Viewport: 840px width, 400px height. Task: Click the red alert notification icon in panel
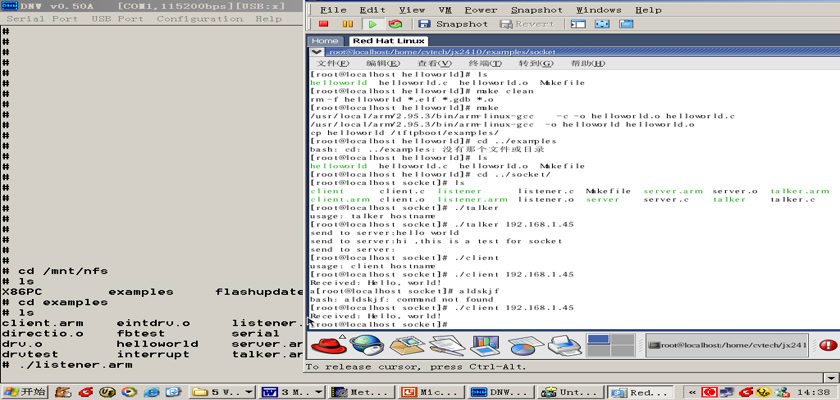[828, 346]
